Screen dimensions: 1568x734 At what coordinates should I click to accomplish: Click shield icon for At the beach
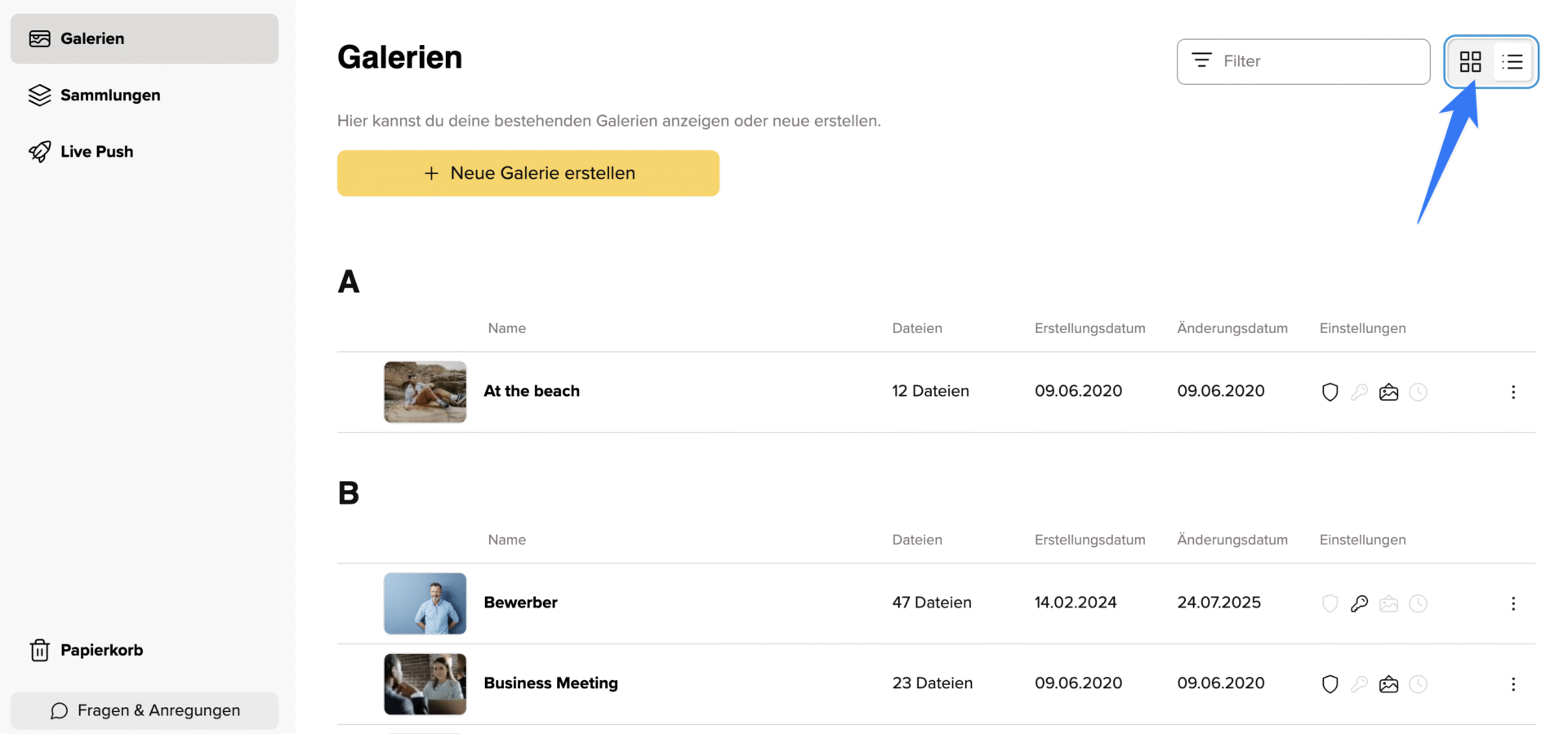1330,392
